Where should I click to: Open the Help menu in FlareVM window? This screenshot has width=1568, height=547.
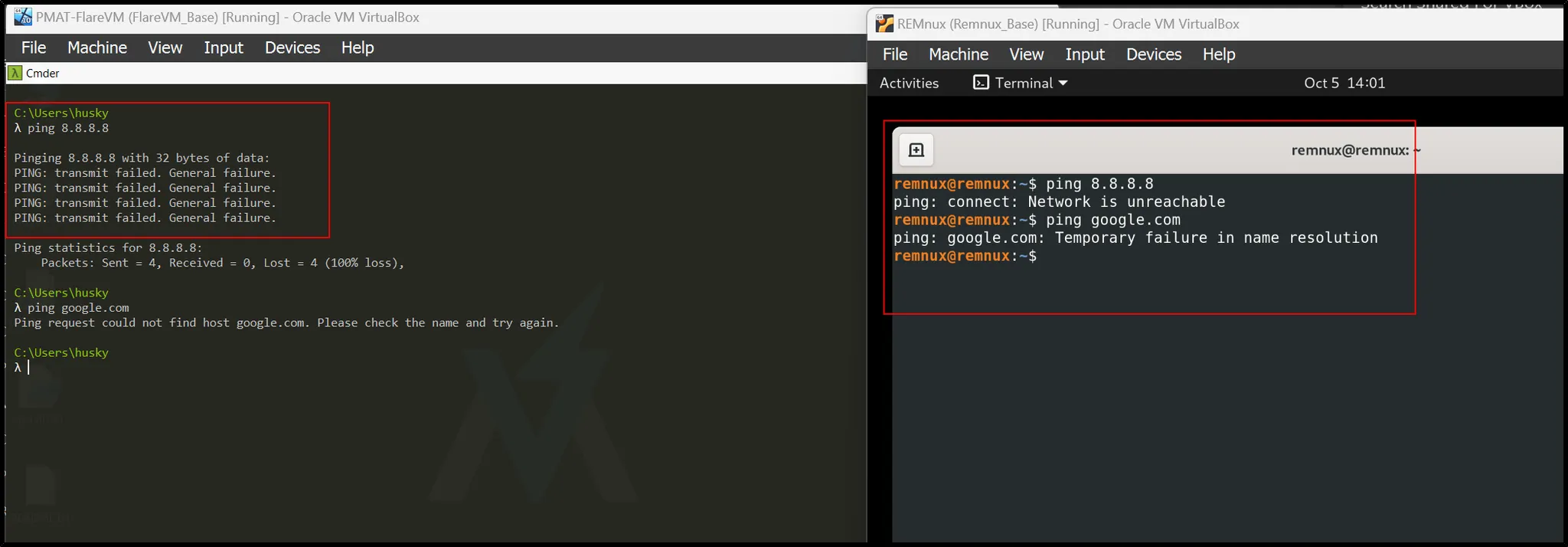click(358, 47)
